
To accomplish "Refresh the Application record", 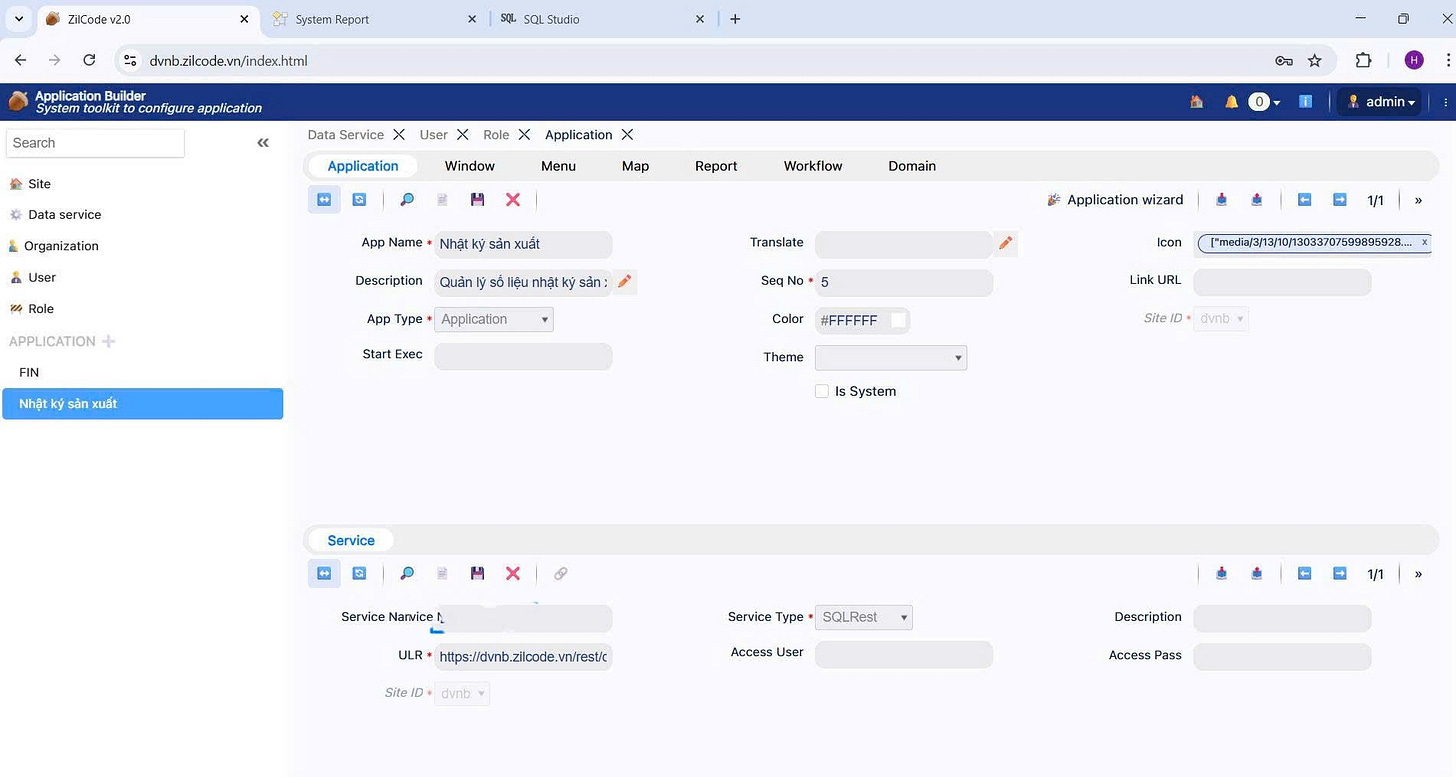I will [x=359, y=200].
